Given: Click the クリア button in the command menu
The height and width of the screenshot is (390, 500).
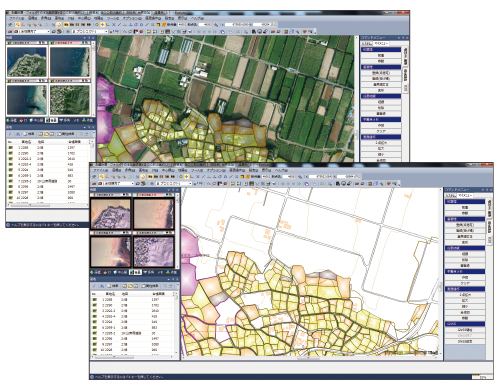Looking at the screenshot, I should point(465,283).
